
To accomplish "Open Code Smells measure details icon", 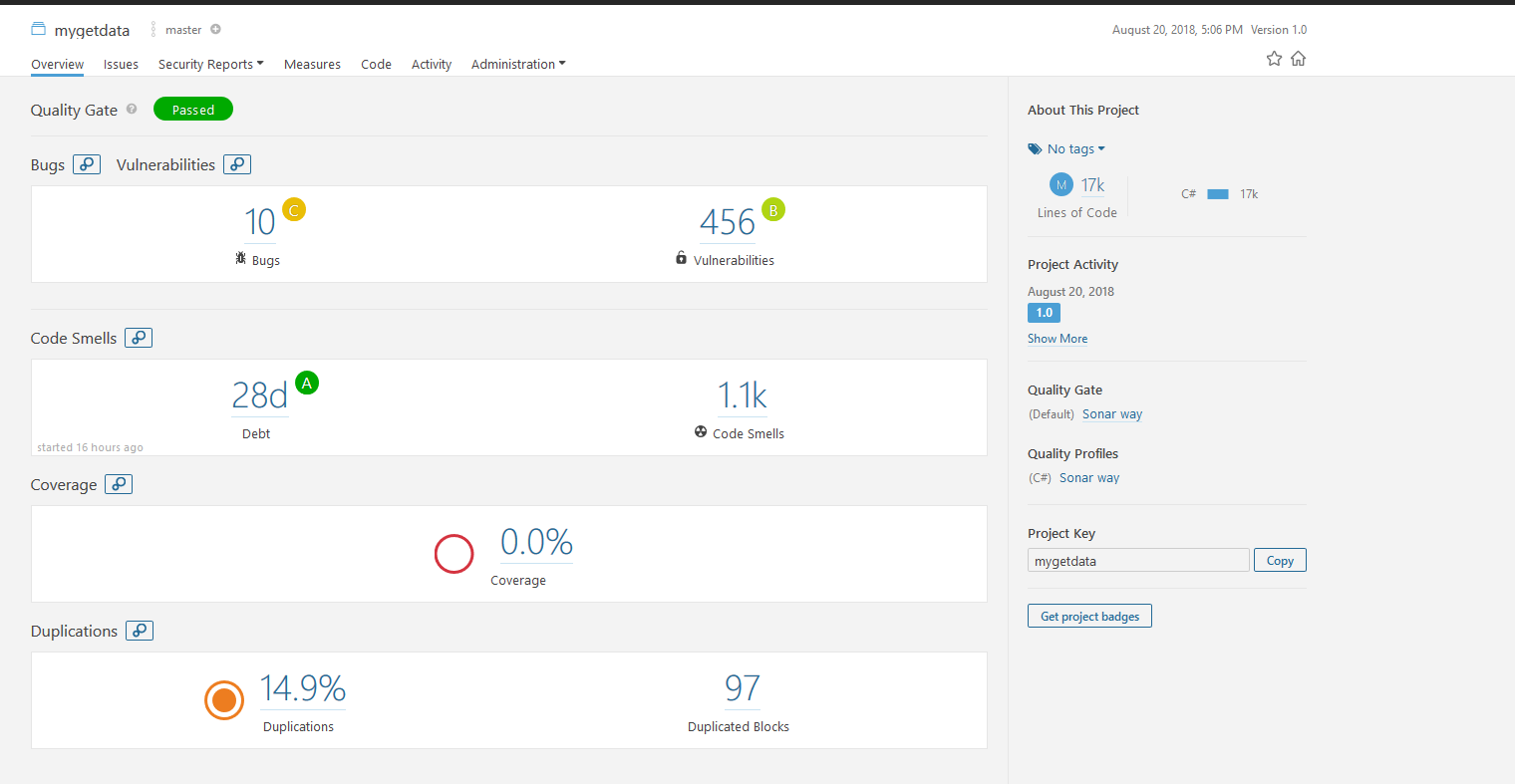I will click(x=139, y=338).
